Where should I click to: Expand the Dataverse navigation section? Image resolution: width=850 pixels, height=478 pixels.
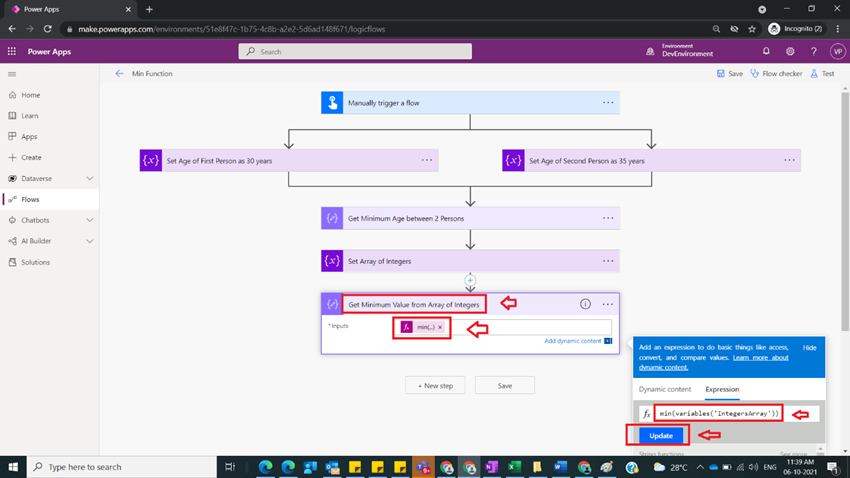[x=89, y=178]
